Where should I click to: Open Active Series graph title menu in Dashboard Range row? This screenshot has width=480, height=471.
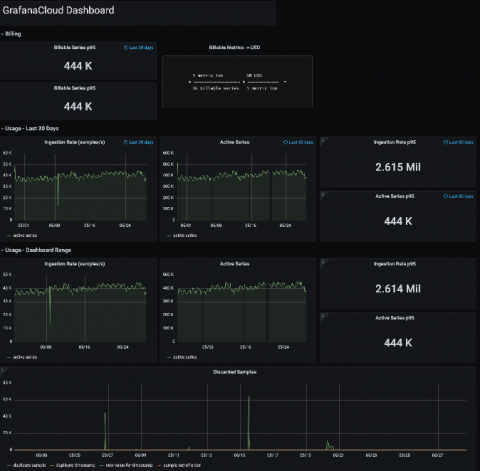(234, 264)
